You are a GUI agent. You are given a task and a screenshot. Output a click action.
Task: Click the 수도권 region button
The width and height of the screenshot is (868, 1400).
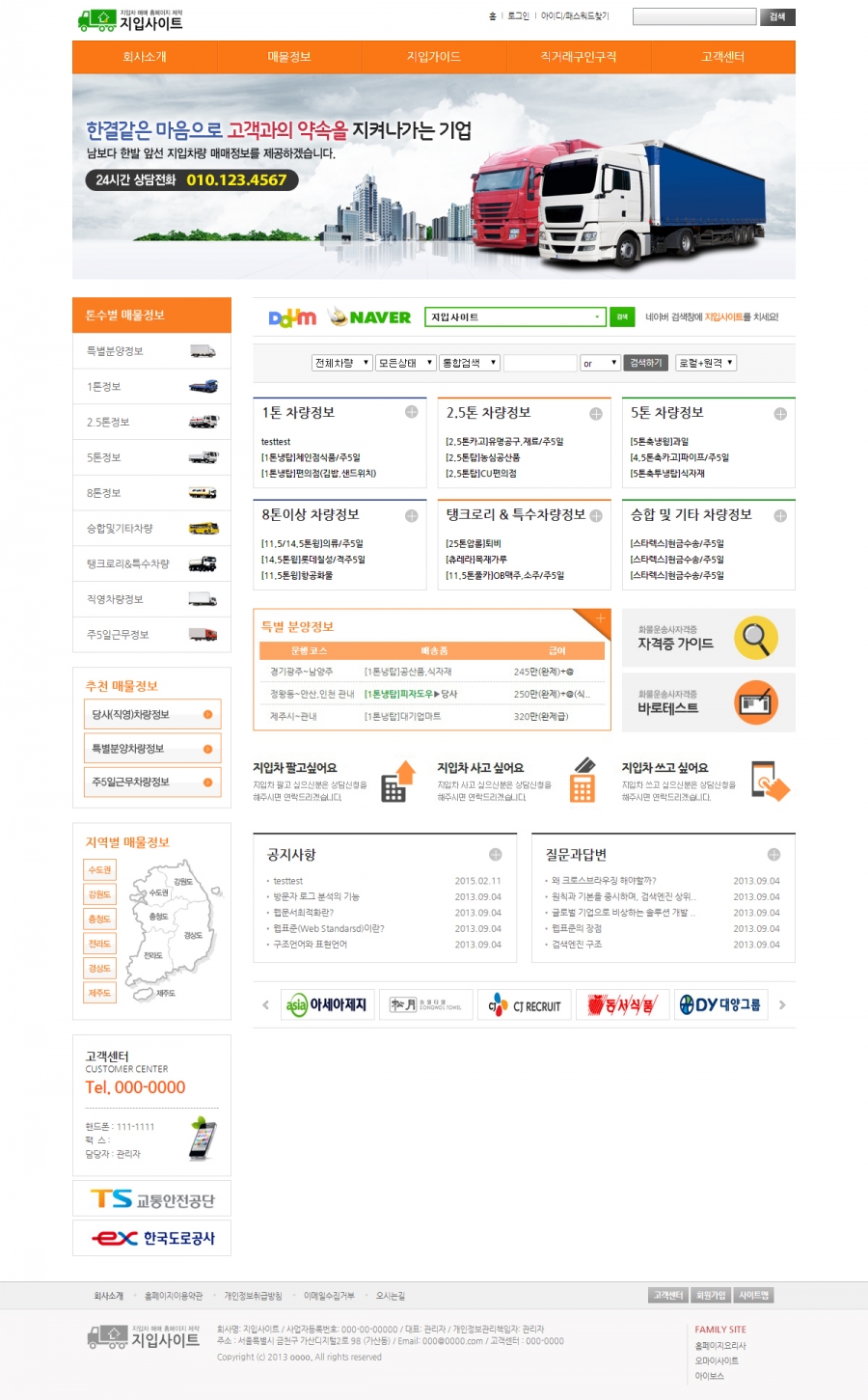(100, 870)
